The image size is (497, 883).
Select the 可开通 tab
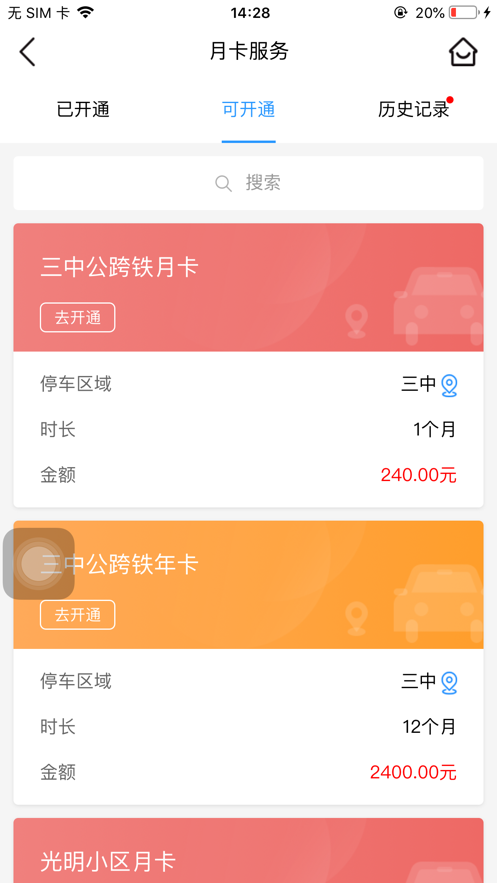(x=248, y=110)
